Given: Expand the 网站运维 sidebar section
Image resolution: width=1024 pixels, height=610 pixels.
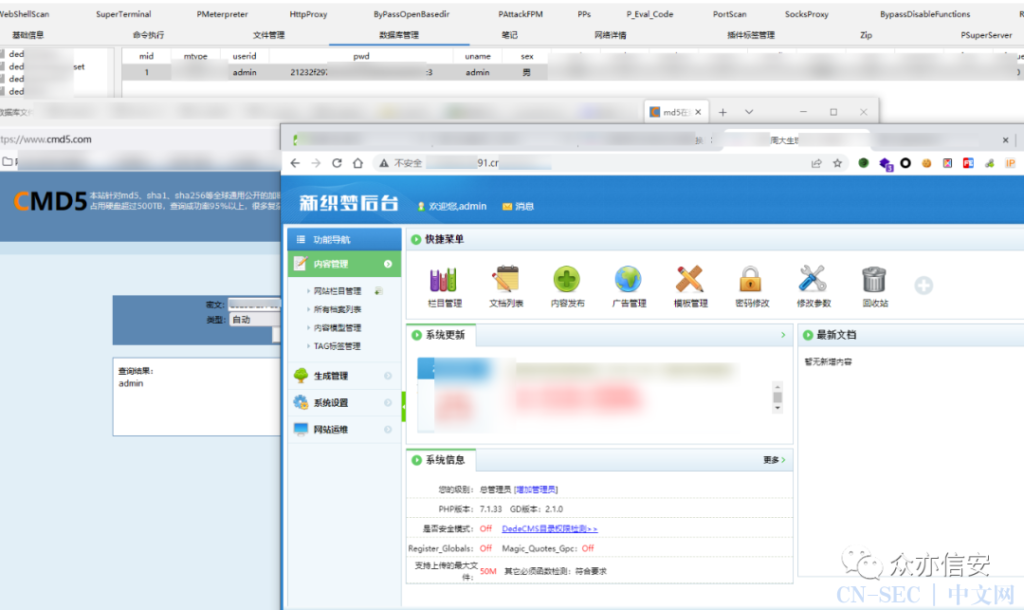Looking at the screenshot, I should click(x=388, y=429).
